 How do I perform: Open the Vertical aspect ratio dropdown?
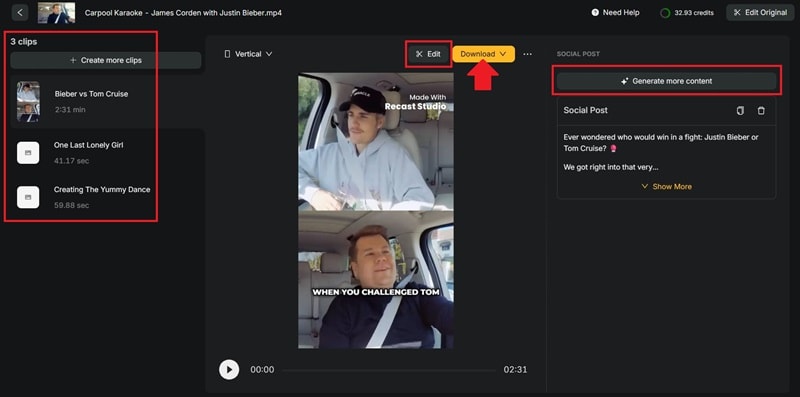[248, 54]
